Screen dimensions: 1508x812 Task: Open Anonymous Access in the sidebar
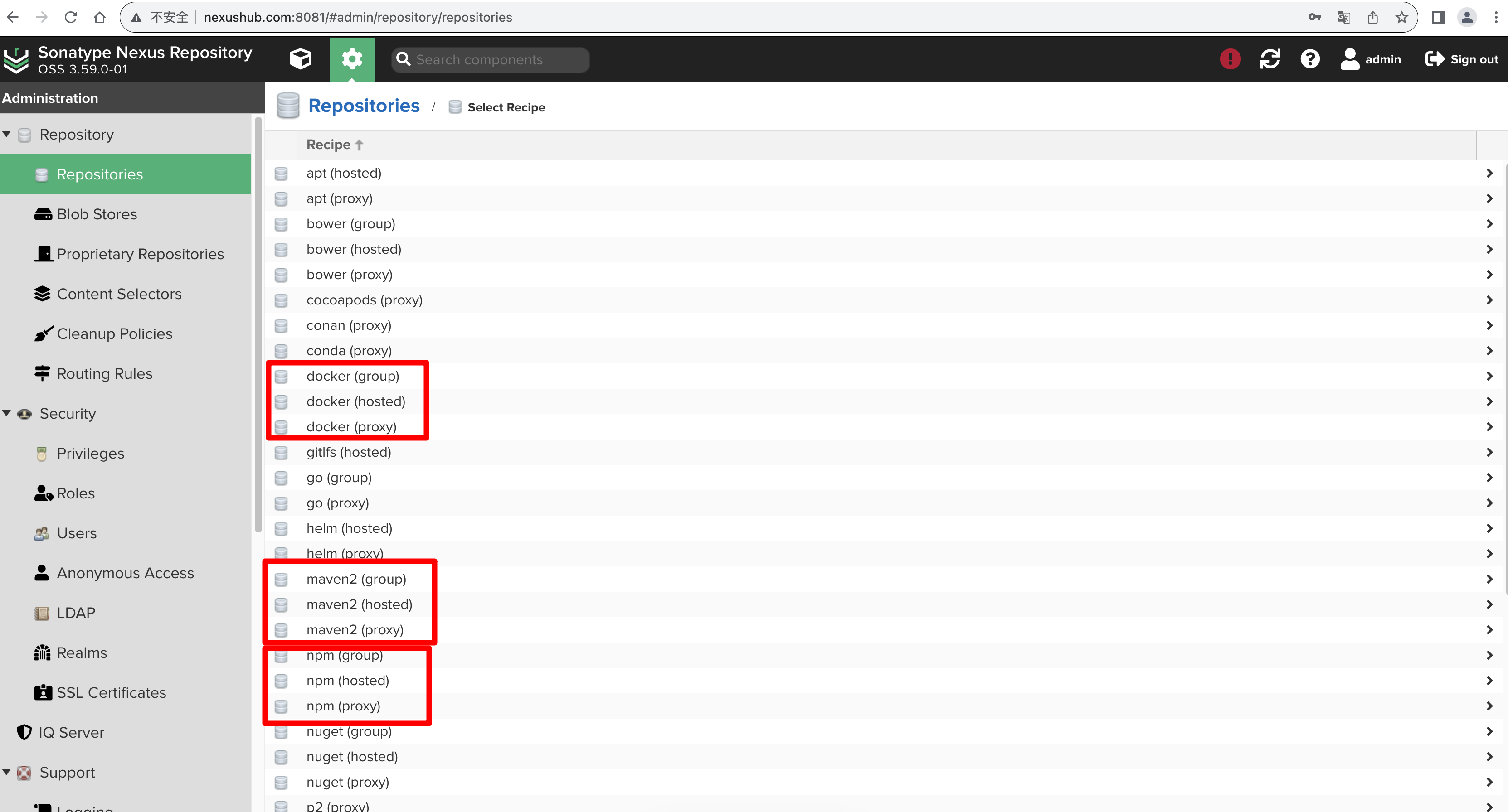(x=126, y=573)
